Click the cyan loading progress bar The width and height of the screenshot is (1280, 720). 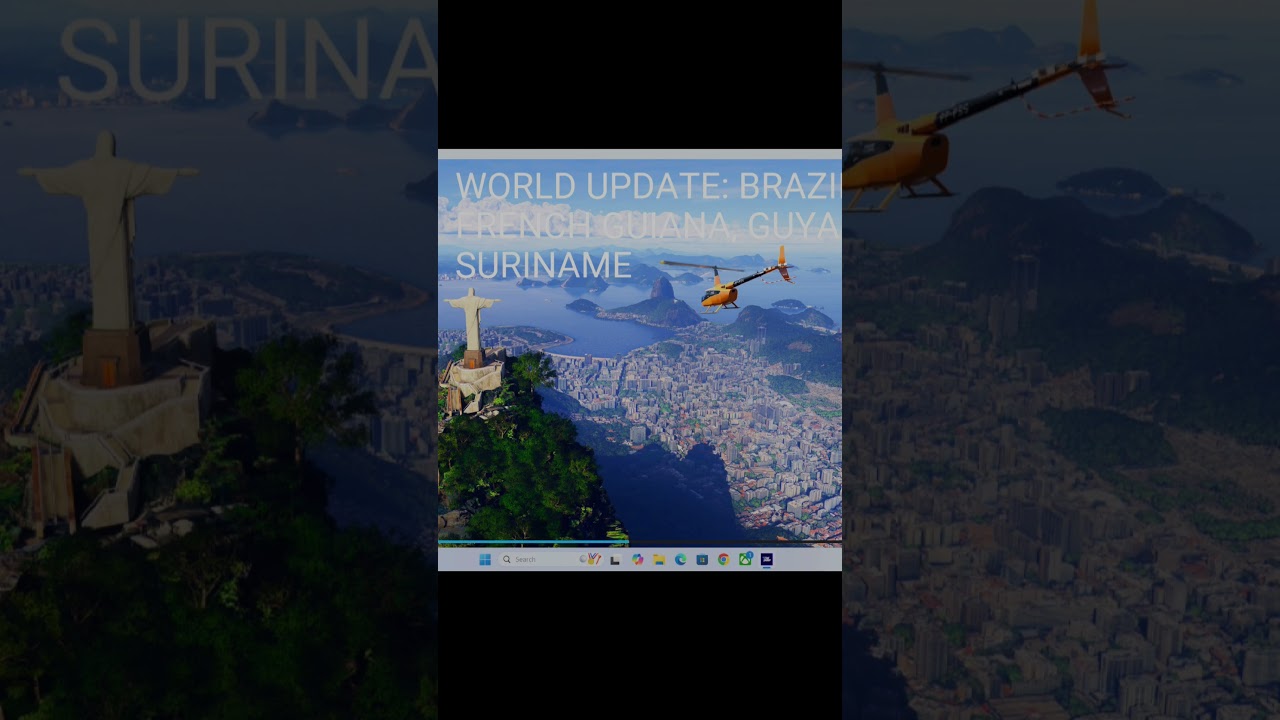(x=534, y=542)
